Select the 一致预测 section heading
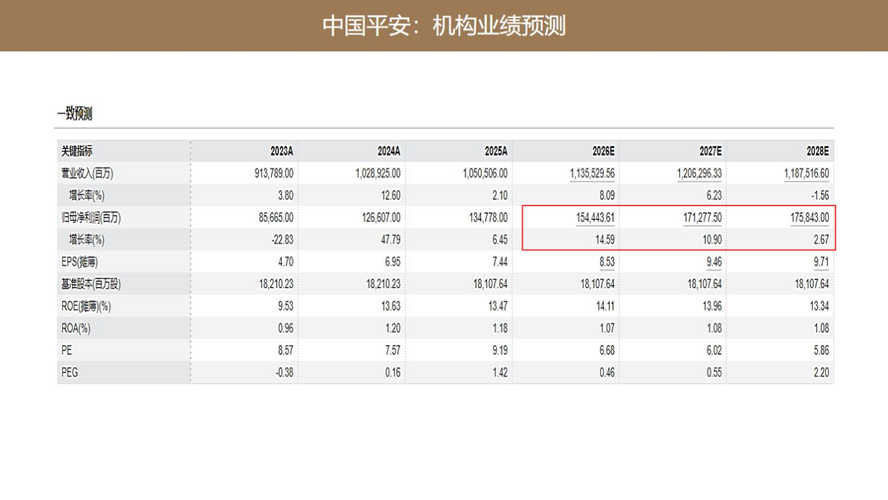 point(75,113)
